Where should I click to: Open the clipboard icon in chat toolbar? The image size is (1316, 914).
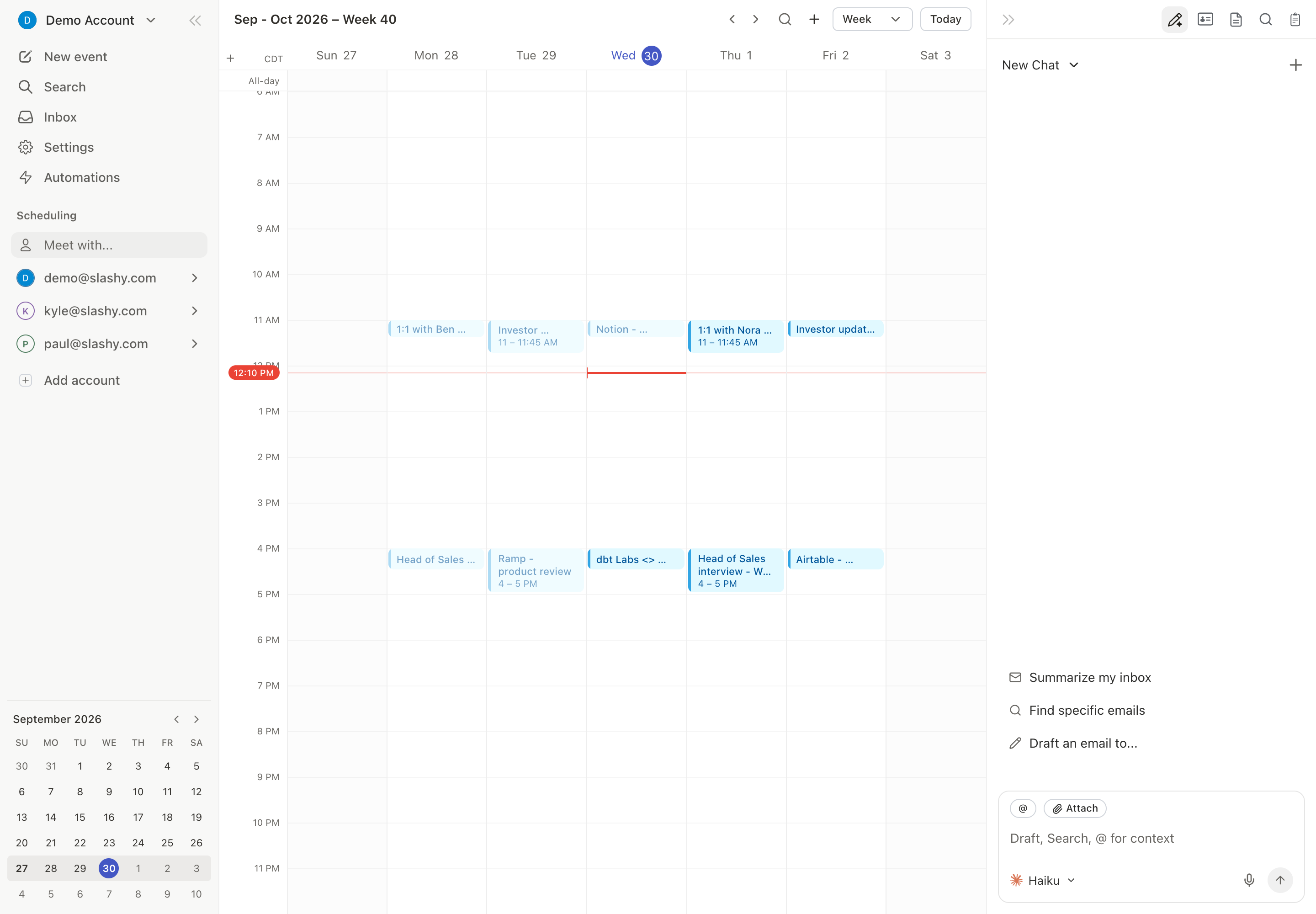(x=1295, y=20)
